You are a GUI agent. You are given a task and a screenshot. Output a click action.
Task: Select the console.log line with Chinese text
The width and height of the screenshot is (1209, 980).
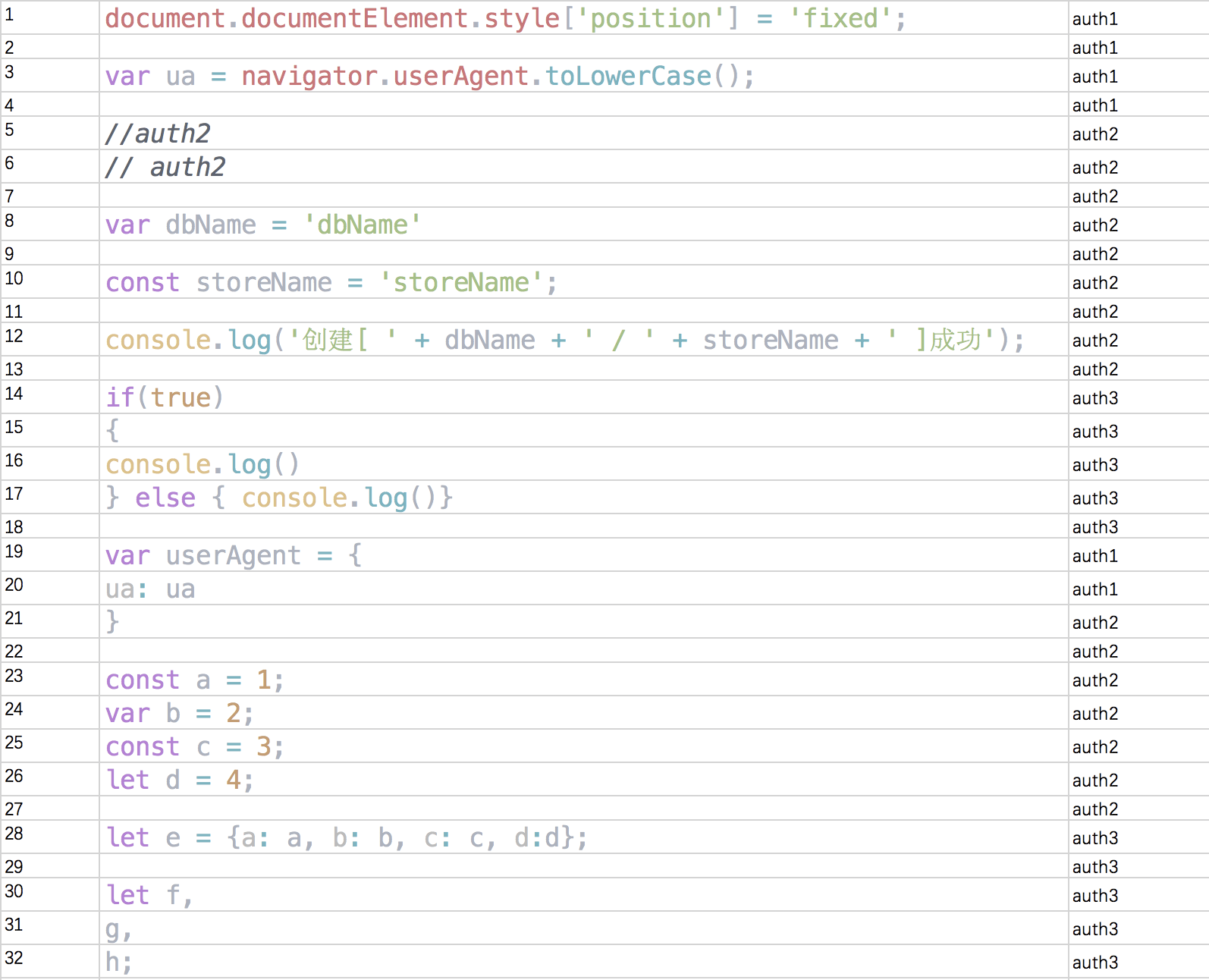click(564, 340)
